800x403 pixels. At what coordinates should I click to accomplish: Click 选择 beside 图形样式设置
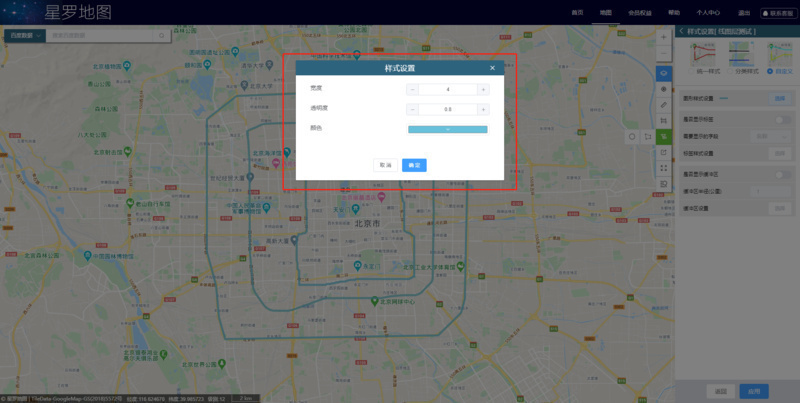click(x=780, y=99)
